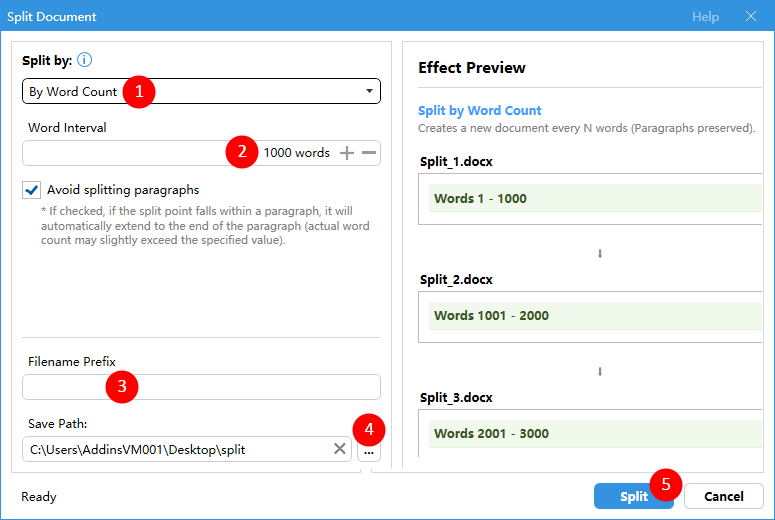The width and height of the screenshot is (775, 520).
Task: Click the Words 1 - 1000 preview block
Action: pyautogui.click(x=595, y=198)
